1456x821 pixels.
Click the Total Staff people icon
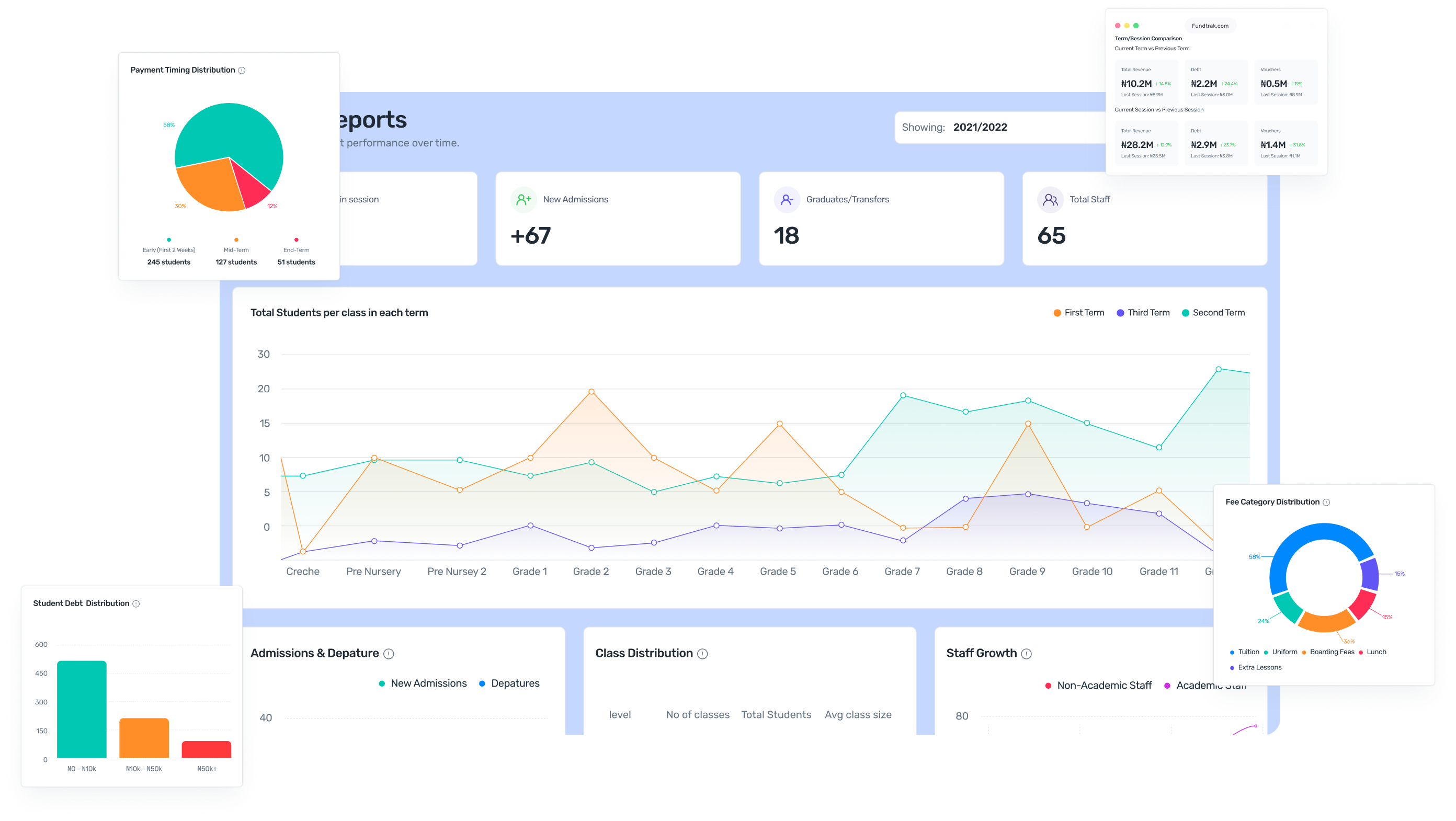point(1050,199)
